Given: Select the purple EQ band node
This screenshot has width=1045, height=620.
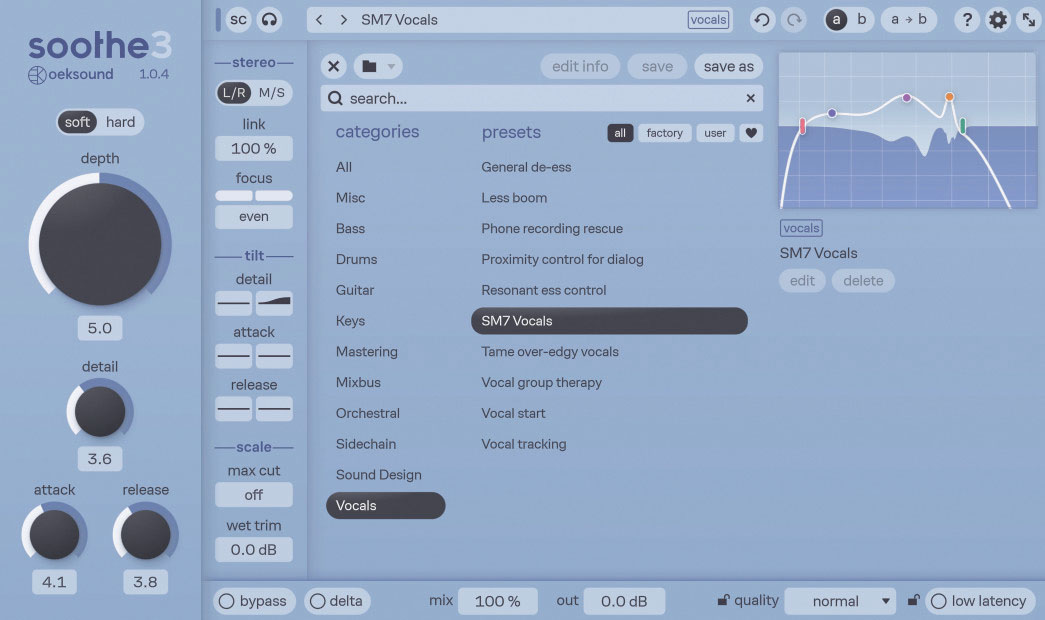Looking at the screenshot, I should [906, 98].
